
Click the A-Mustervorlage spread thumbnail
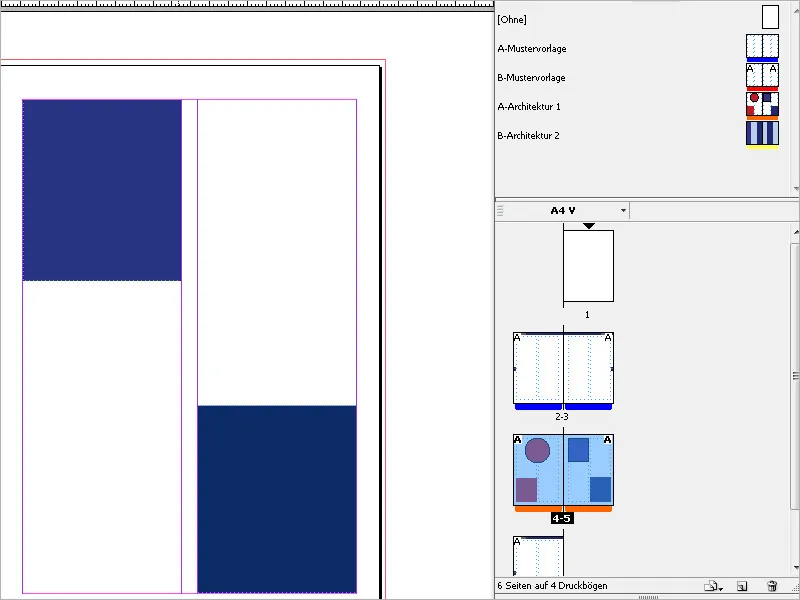coord(762,46)
